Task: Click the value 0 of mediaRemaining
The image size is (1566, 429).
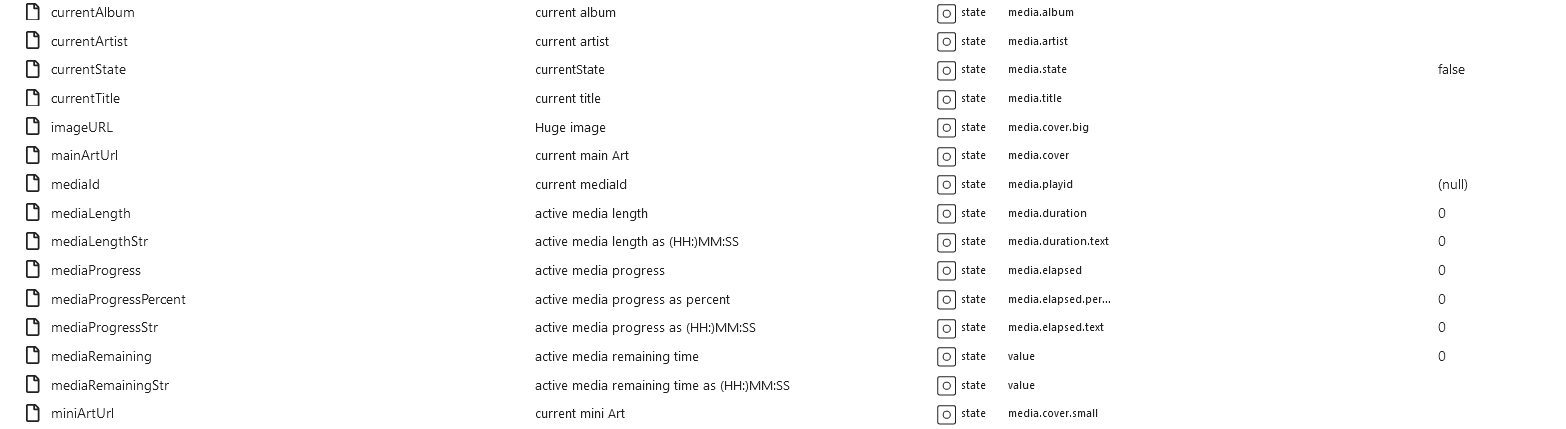Action: tap(1441, 357)
